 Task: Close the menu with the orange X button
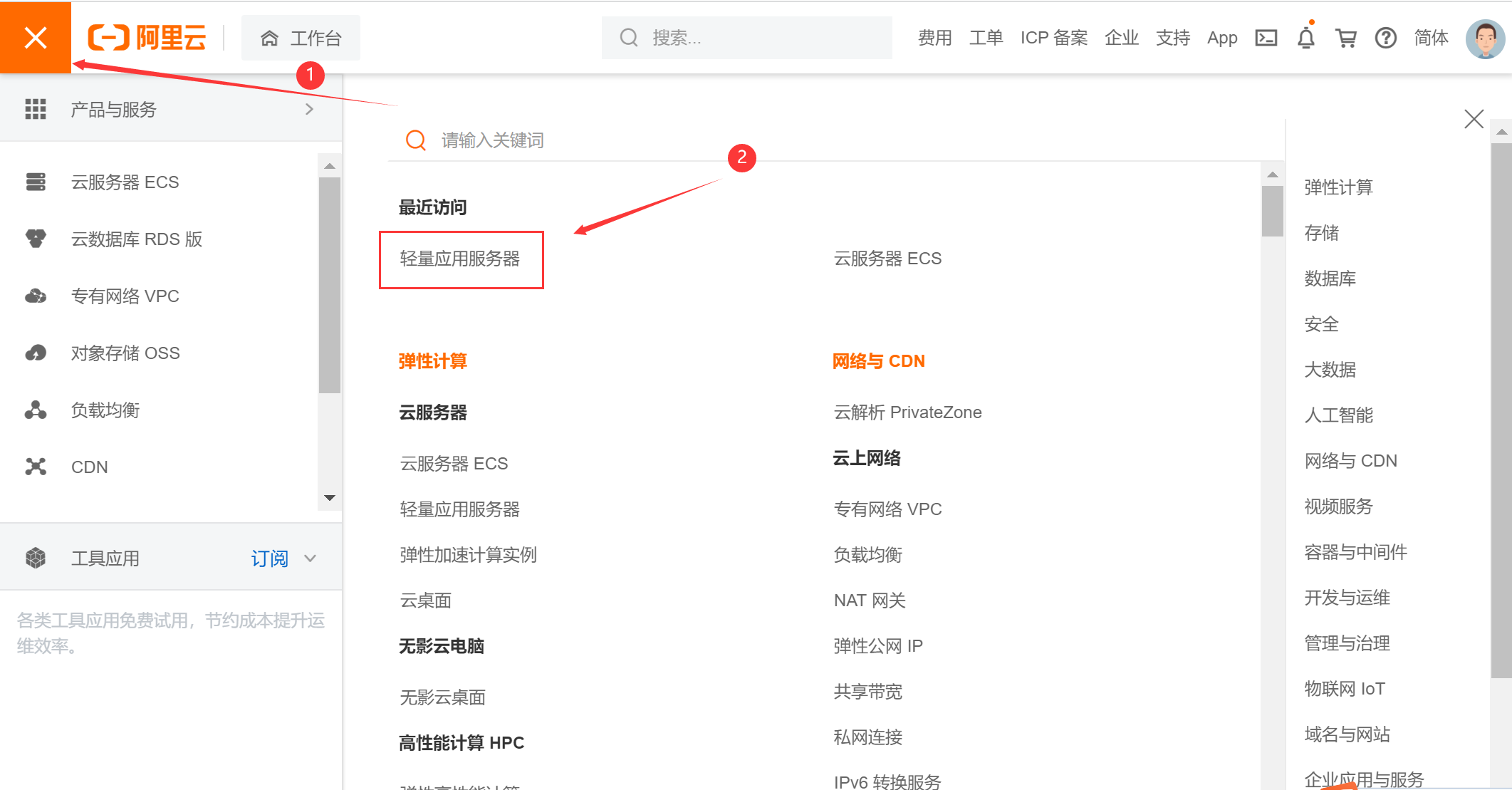tap(36, 37)
